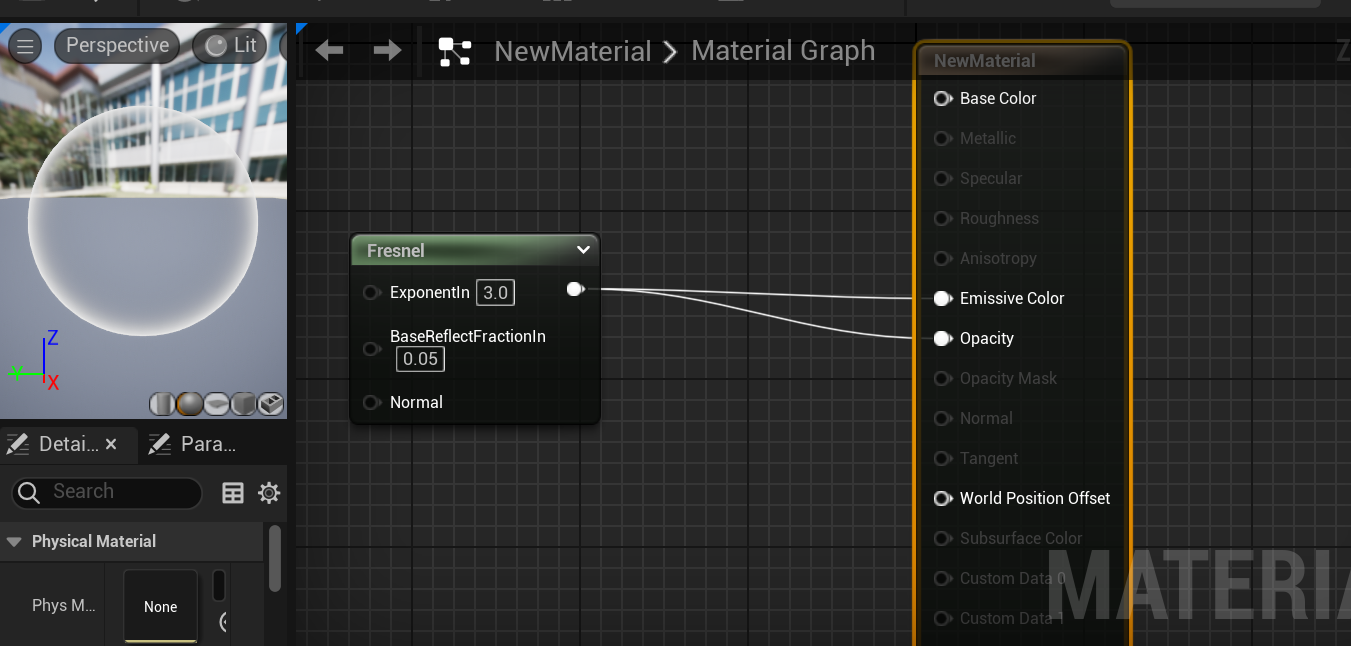Image resolution: width=1351 pixels, height=646 pixels.
Task: Toggle Details property matrix grid view
Action: click(x=233, y=493)
